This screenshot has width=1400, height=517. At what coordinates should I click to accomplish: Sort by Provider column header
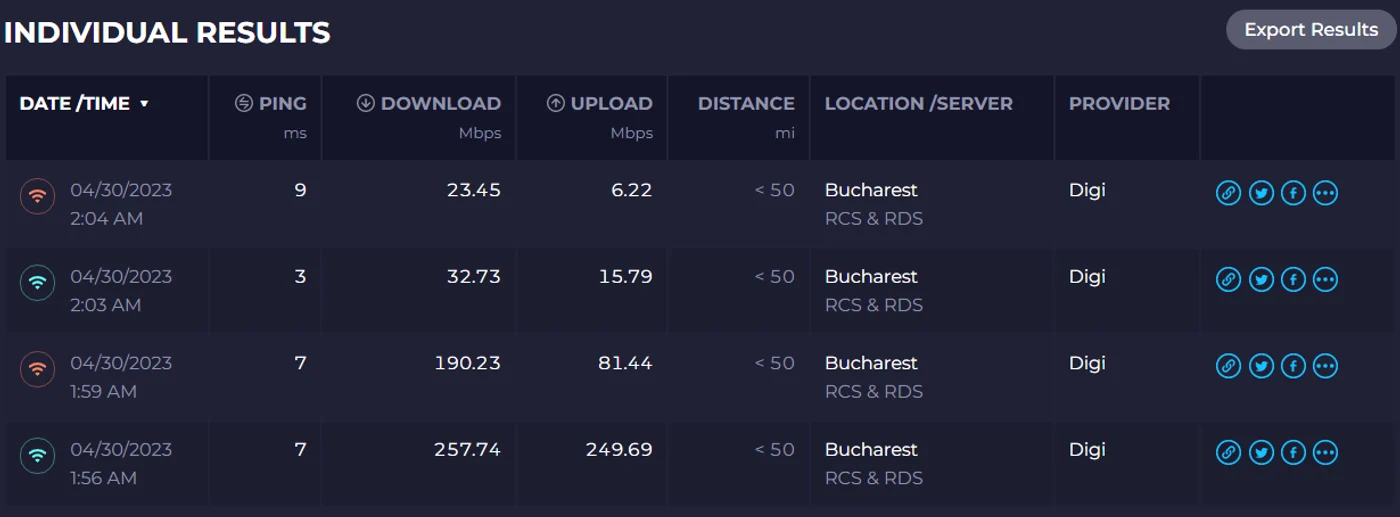[1119, 103]
